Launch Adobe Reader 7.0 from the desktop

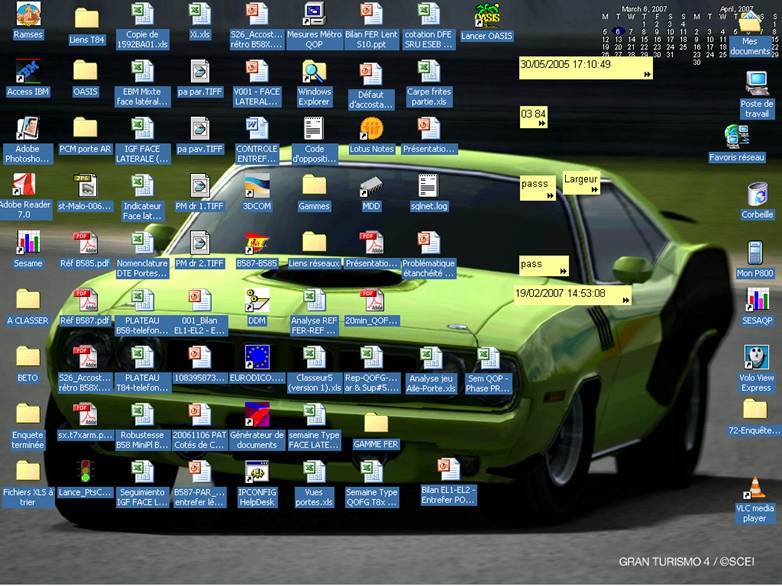point(28,187)
